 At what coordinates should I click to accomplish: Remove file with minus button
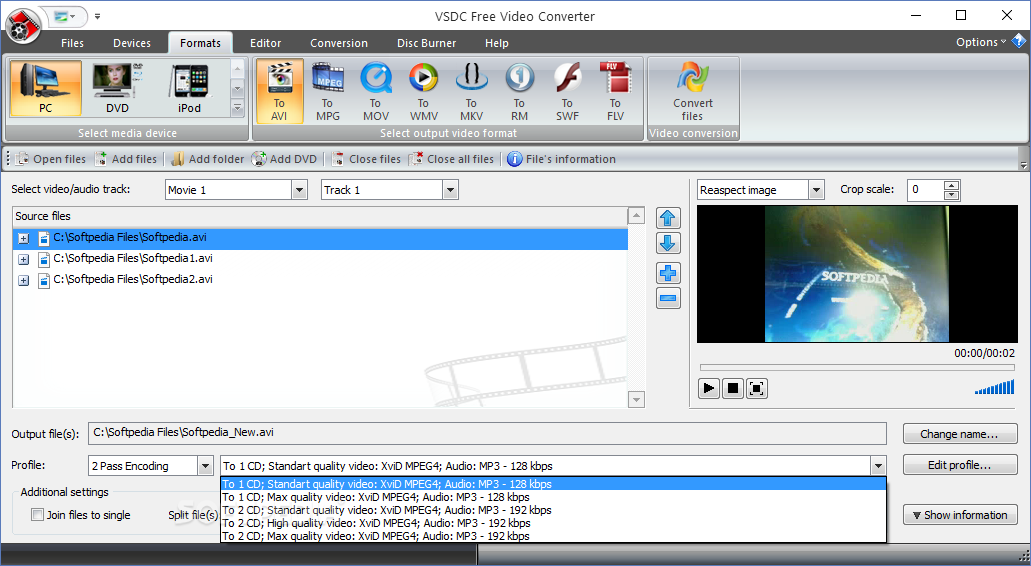pos(668,298)
